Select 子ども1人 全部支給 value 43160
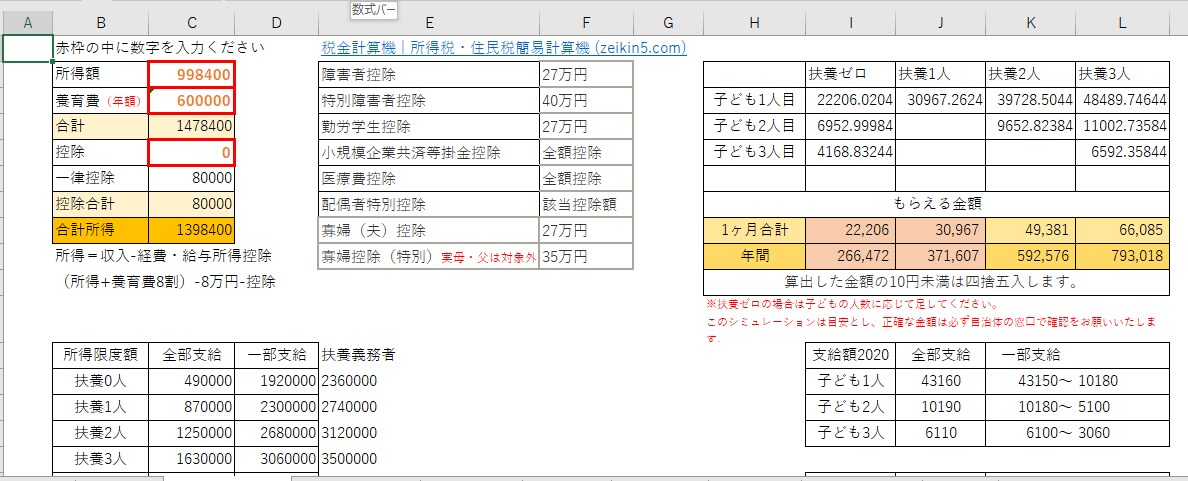1188x481 pixels. (940, 381)
